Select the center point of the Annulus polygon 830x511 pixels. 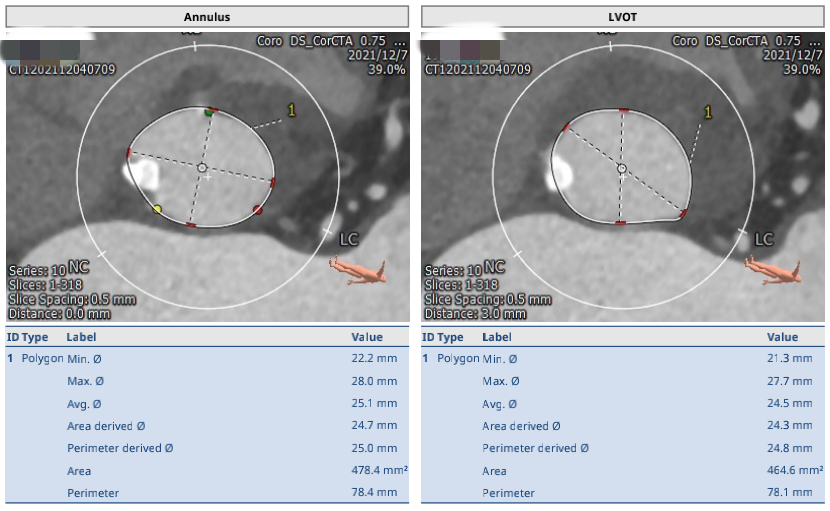pyautogui.click(x=202, y=168)
